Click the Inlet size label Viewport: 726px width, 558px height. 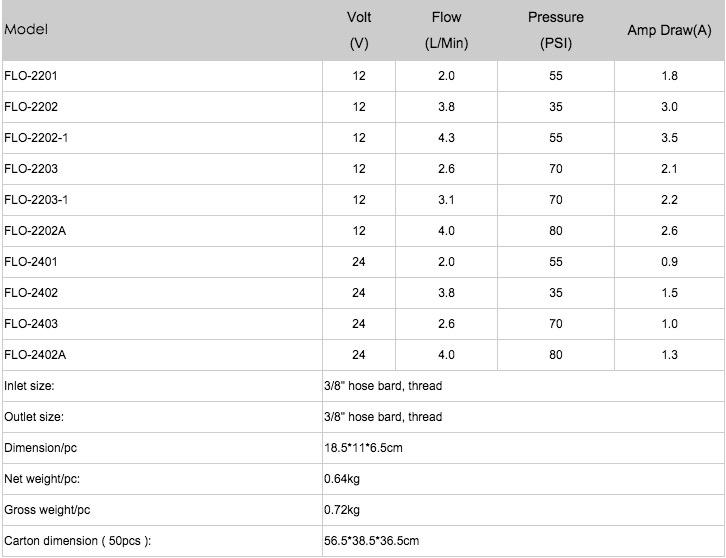29,386
